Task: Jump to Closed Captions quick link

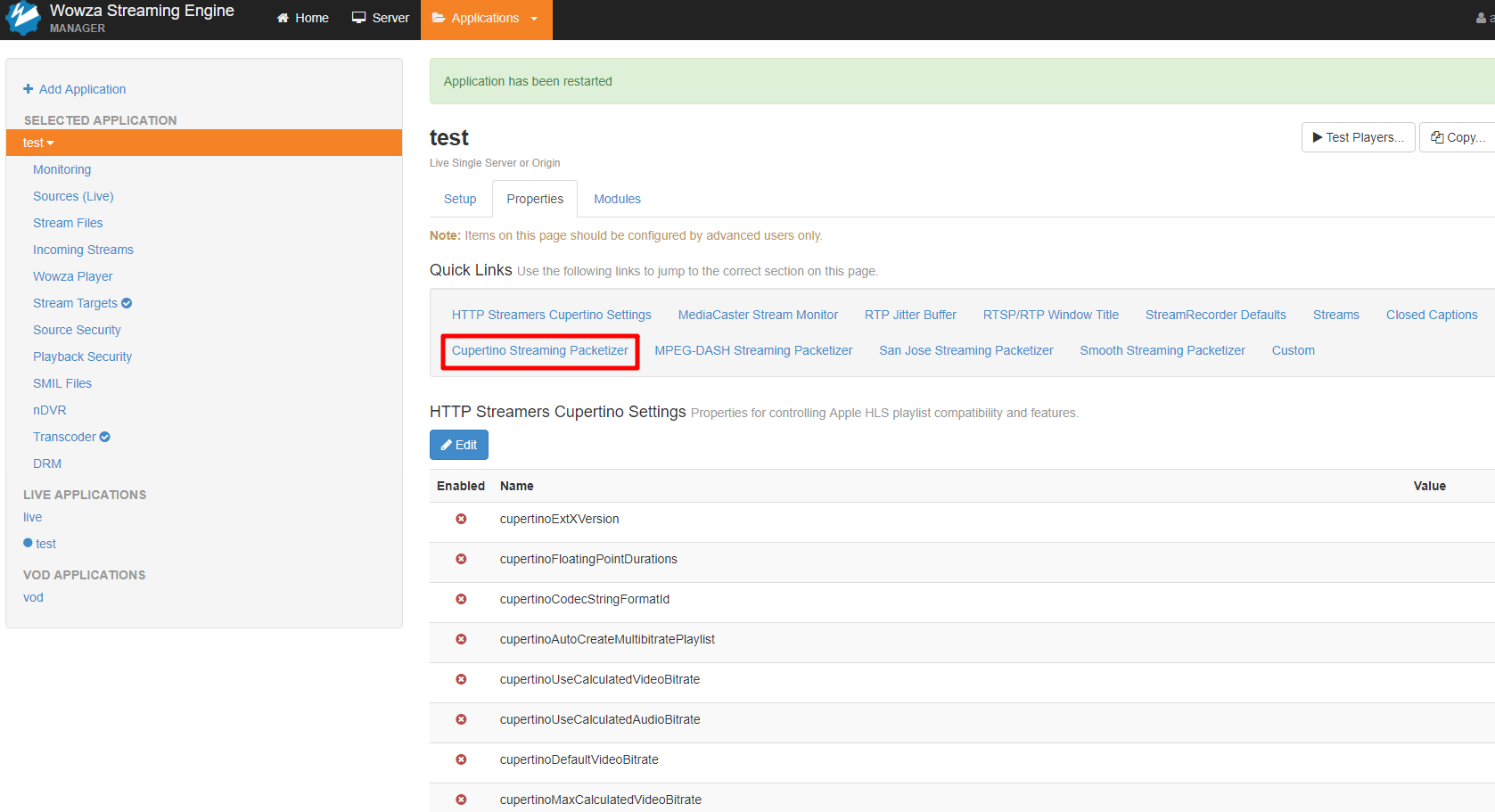Action: click(x=1431, y=315)
